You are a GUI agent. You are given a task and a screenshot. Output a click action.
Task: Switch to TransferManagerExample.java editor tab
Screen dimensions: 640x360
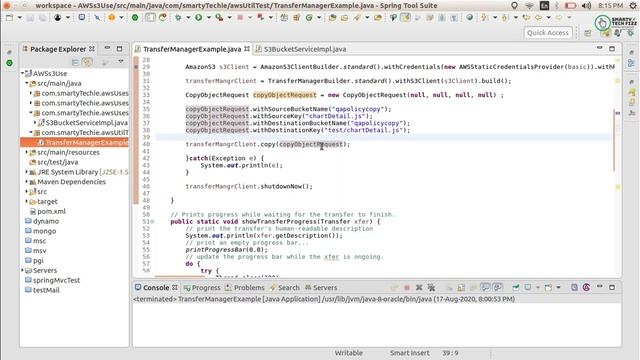(192, 49)
